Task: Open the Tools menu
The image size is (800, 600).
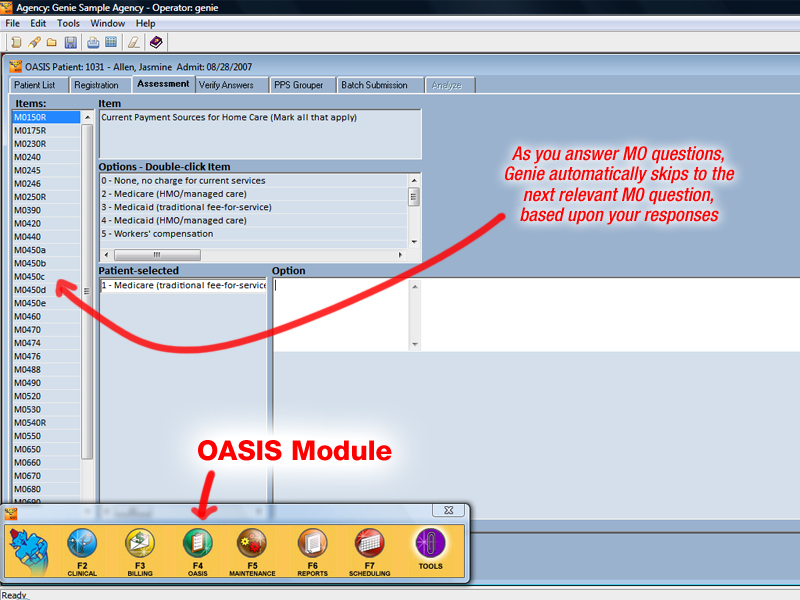Action: pyautogui.click(x=68, y=23)
